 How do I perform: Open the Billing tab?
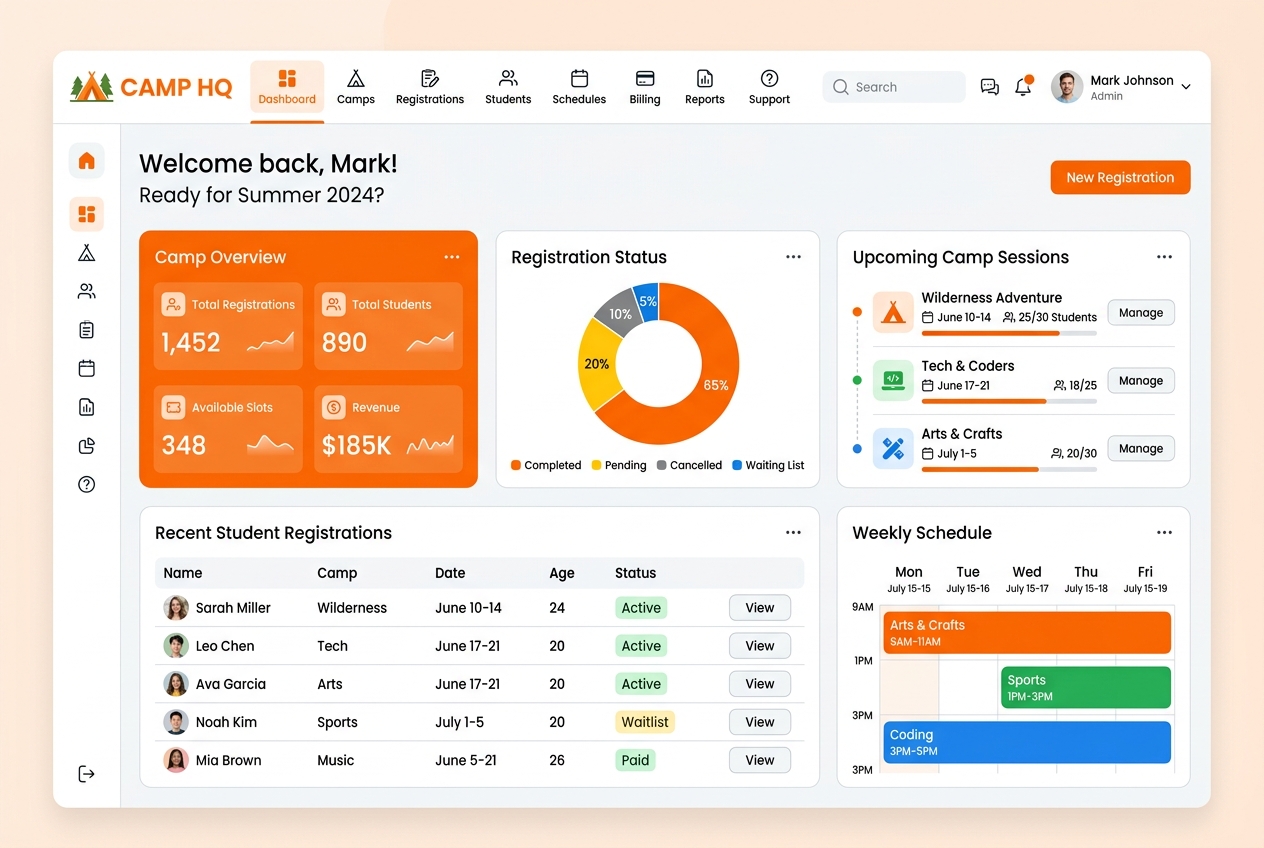[x=645, y=88]
